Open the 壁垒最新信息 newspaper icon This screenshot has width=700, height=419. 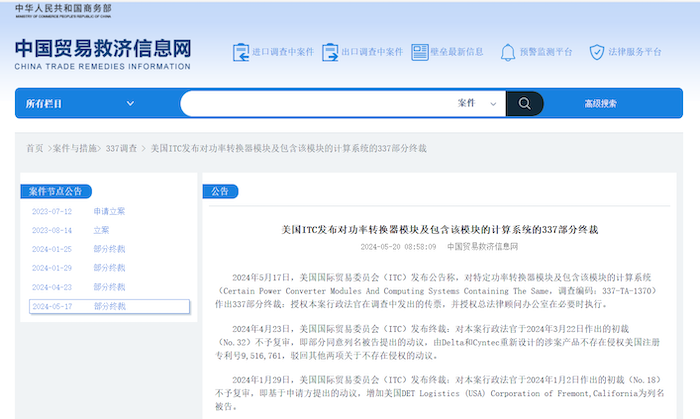420,52
